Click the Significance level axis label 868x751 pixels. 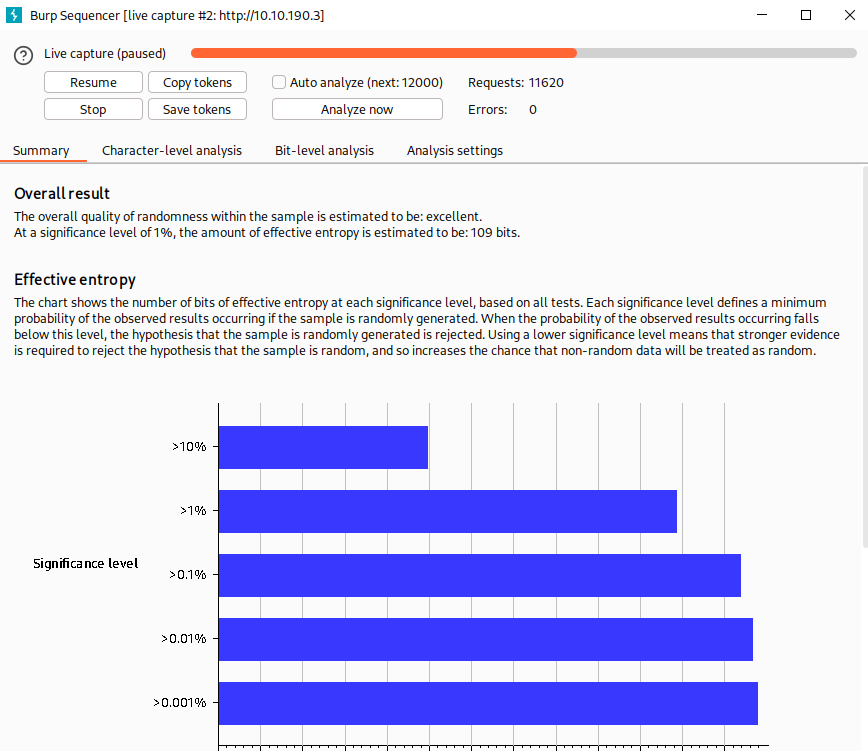tap(86, 563)
